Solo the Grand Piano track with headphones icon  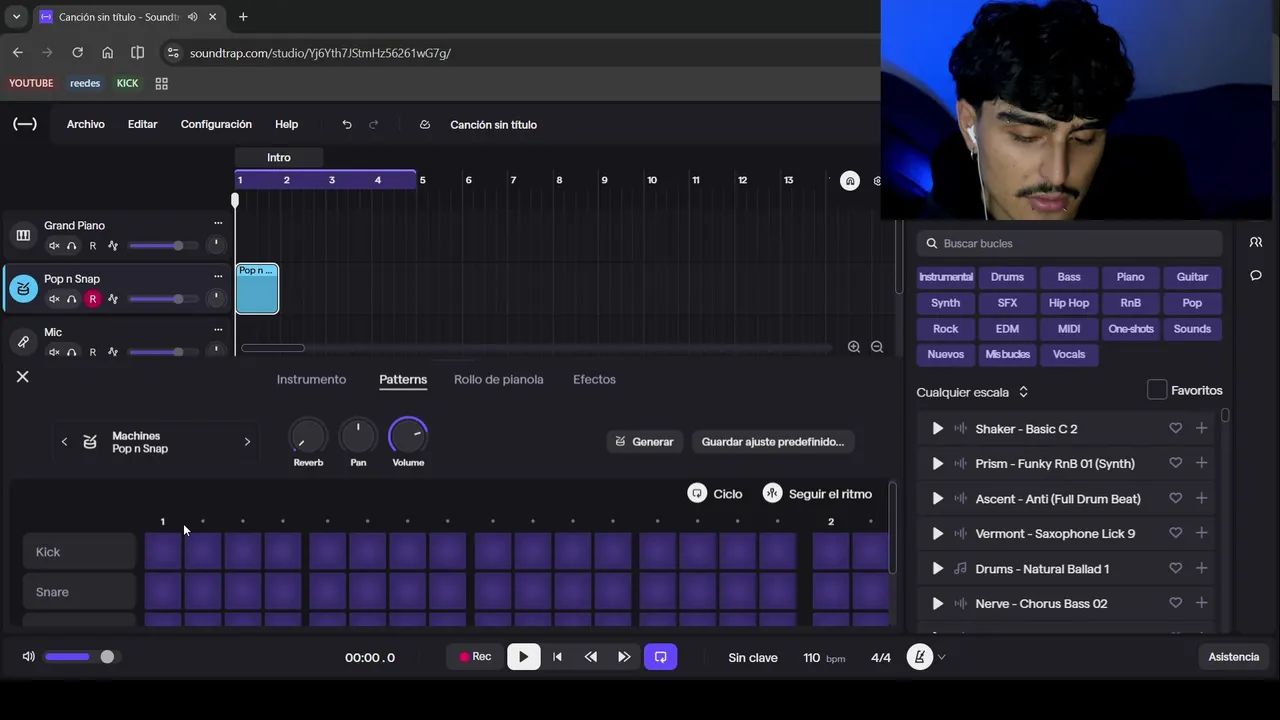71,246
